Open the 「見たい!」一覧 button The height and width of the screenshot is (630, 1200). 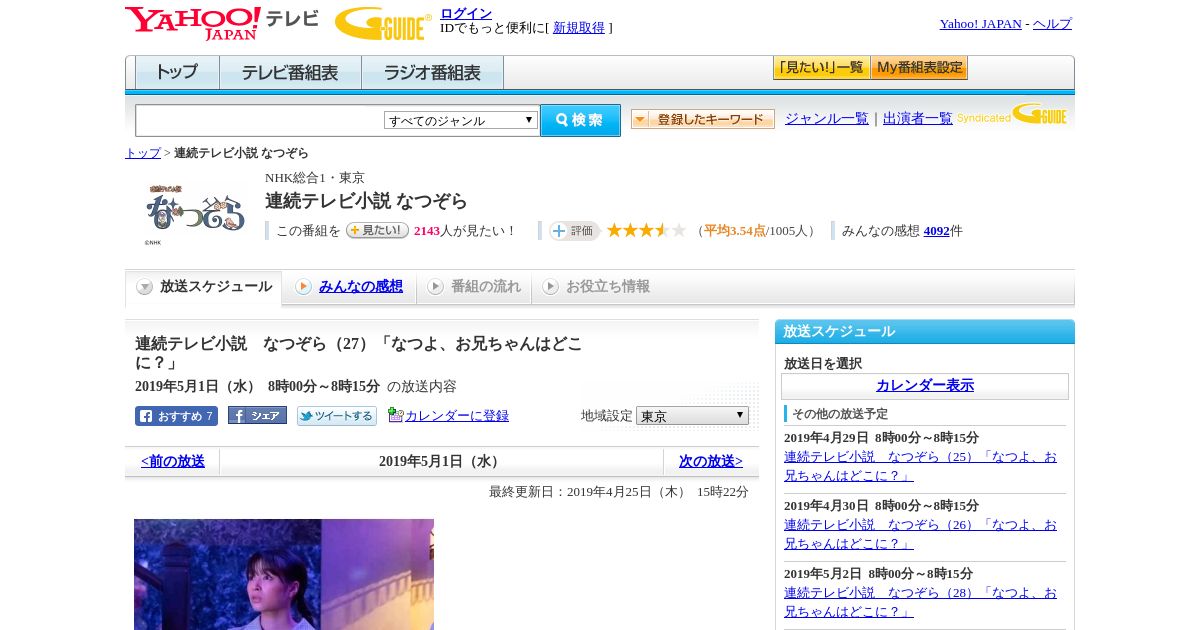tap(821, 68)
